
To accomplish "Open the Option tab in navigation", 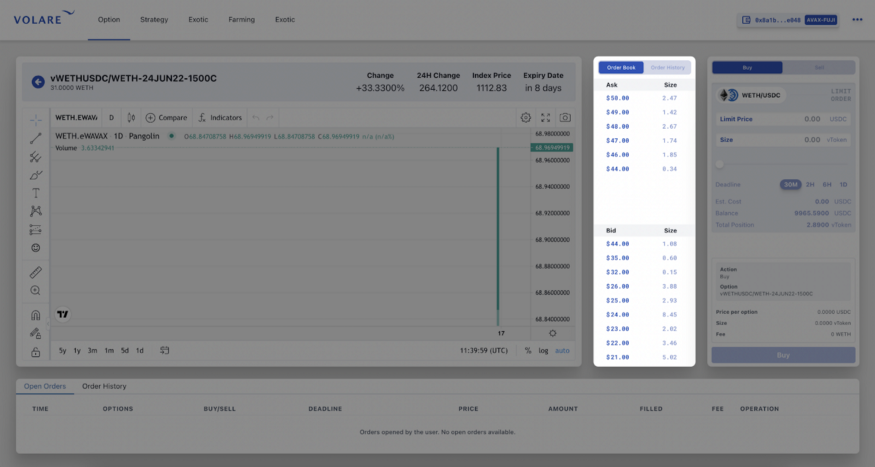I will click(109, 20).
